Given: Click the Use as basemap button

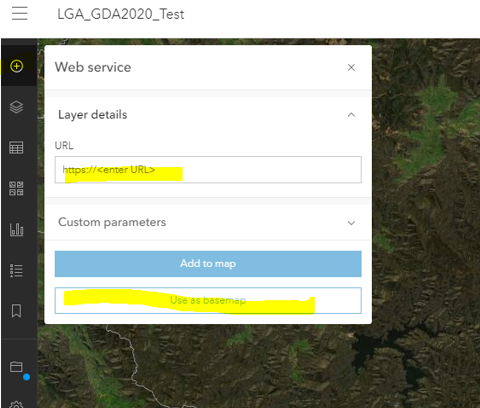Looking at the screenshot, I should (208, 300).
